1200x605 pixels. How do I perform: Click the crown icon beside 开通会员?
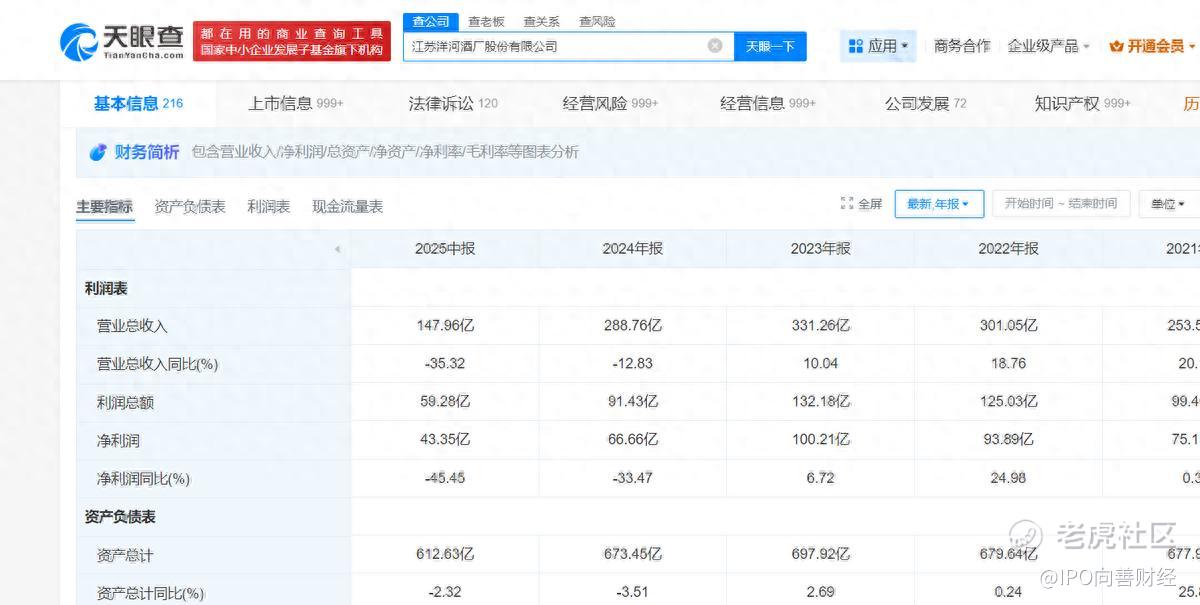[x=1116, y=46]
